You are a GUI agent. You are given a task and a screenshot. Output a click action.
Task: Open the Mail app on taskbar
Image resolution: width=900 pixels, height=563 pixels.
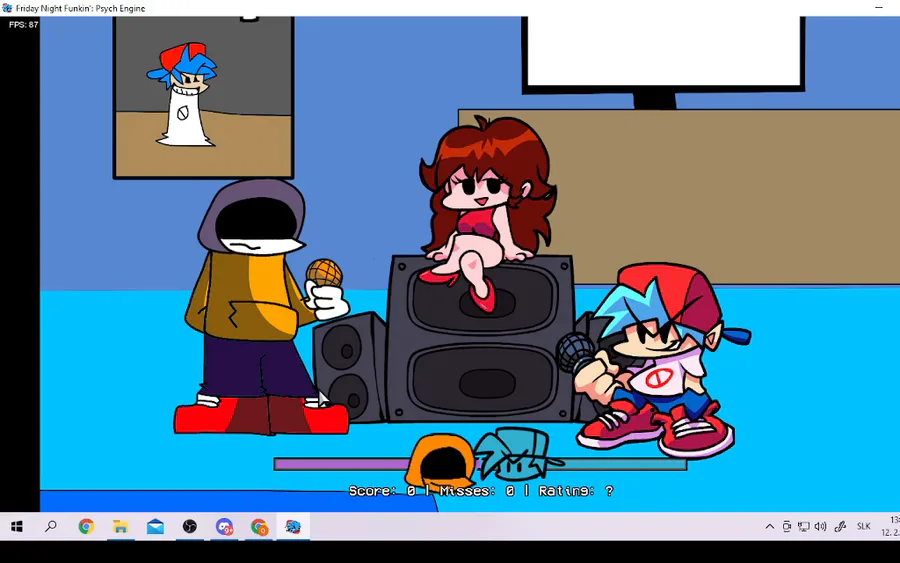tap(155, 526)
